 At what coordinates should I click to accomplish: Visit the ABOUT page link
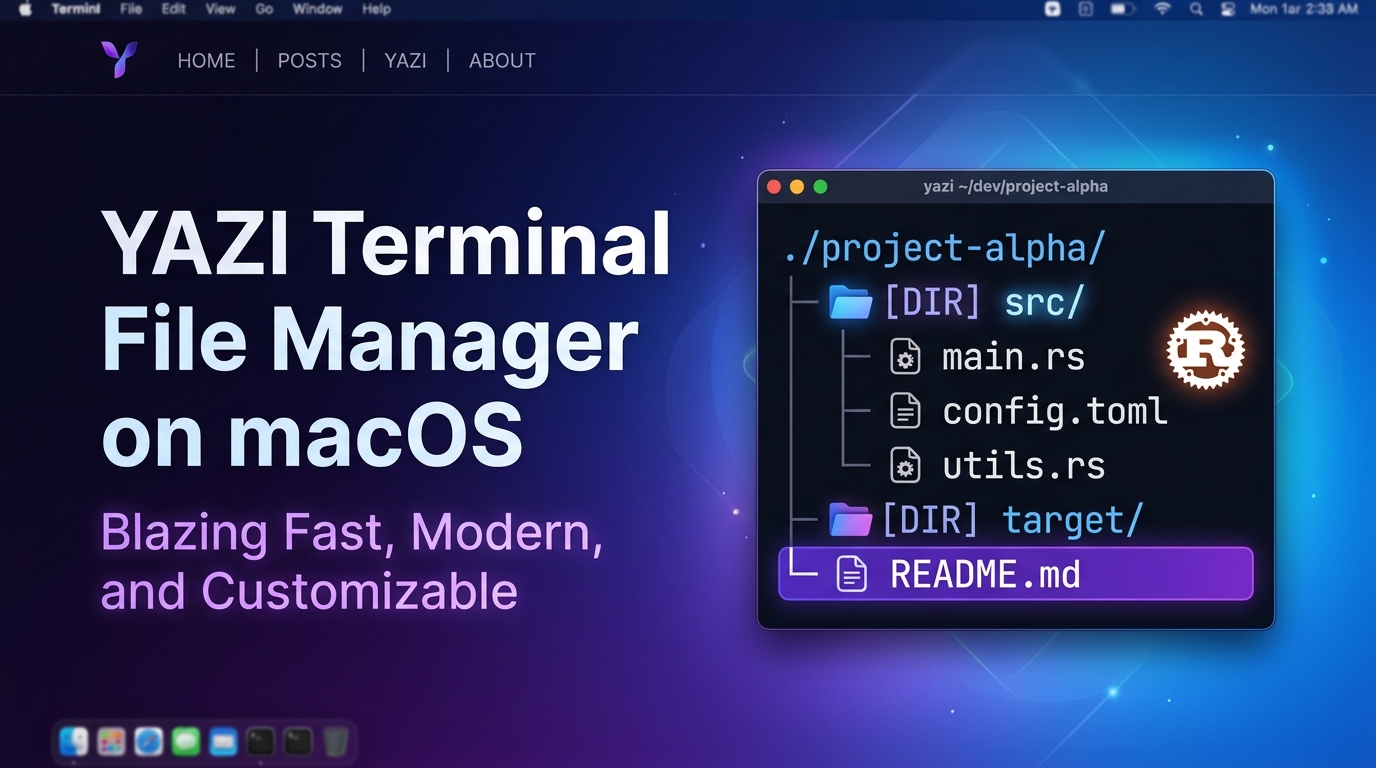502,61
